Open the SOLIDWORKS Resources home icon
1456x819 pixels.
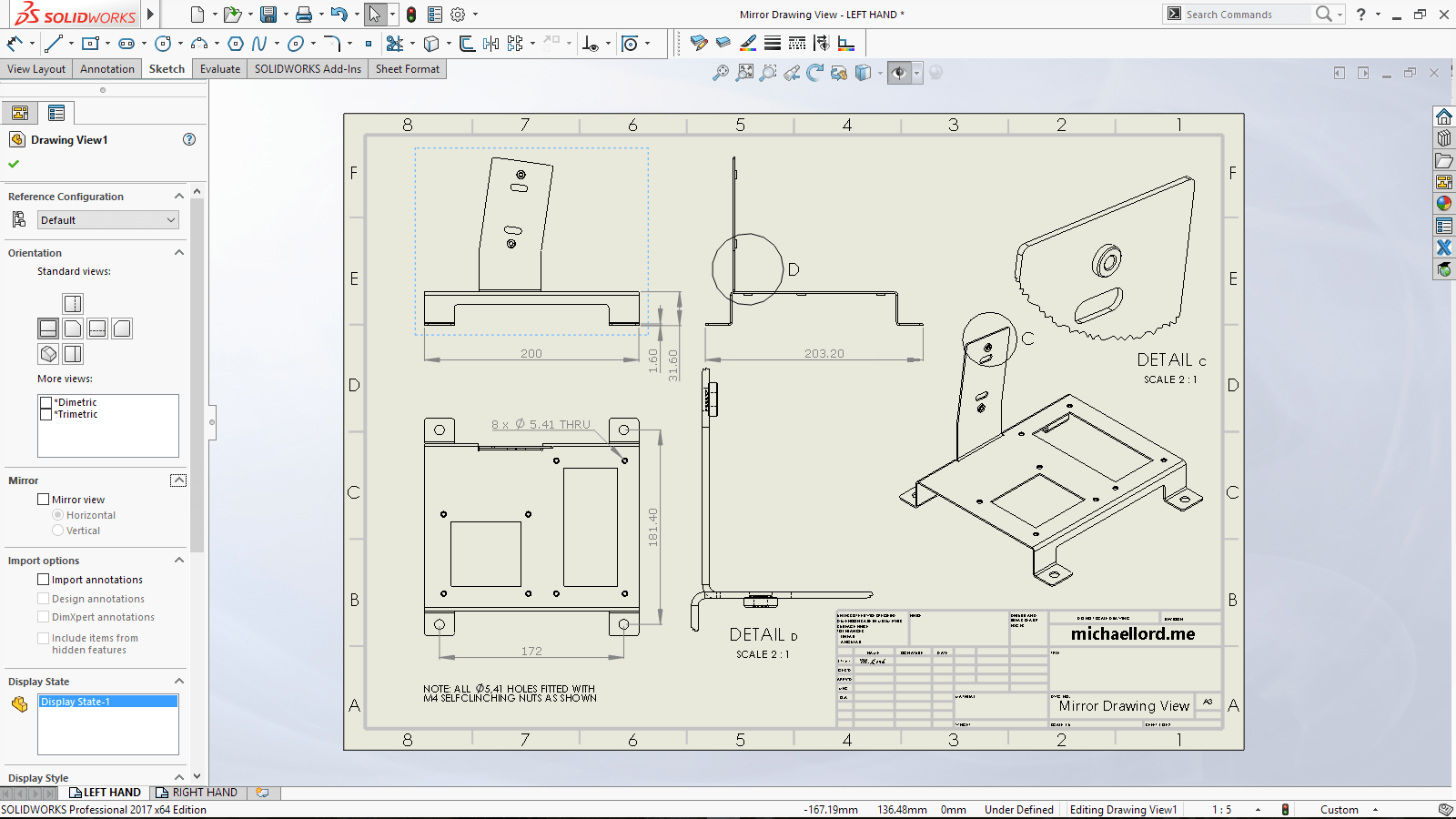click(1444, 116)
